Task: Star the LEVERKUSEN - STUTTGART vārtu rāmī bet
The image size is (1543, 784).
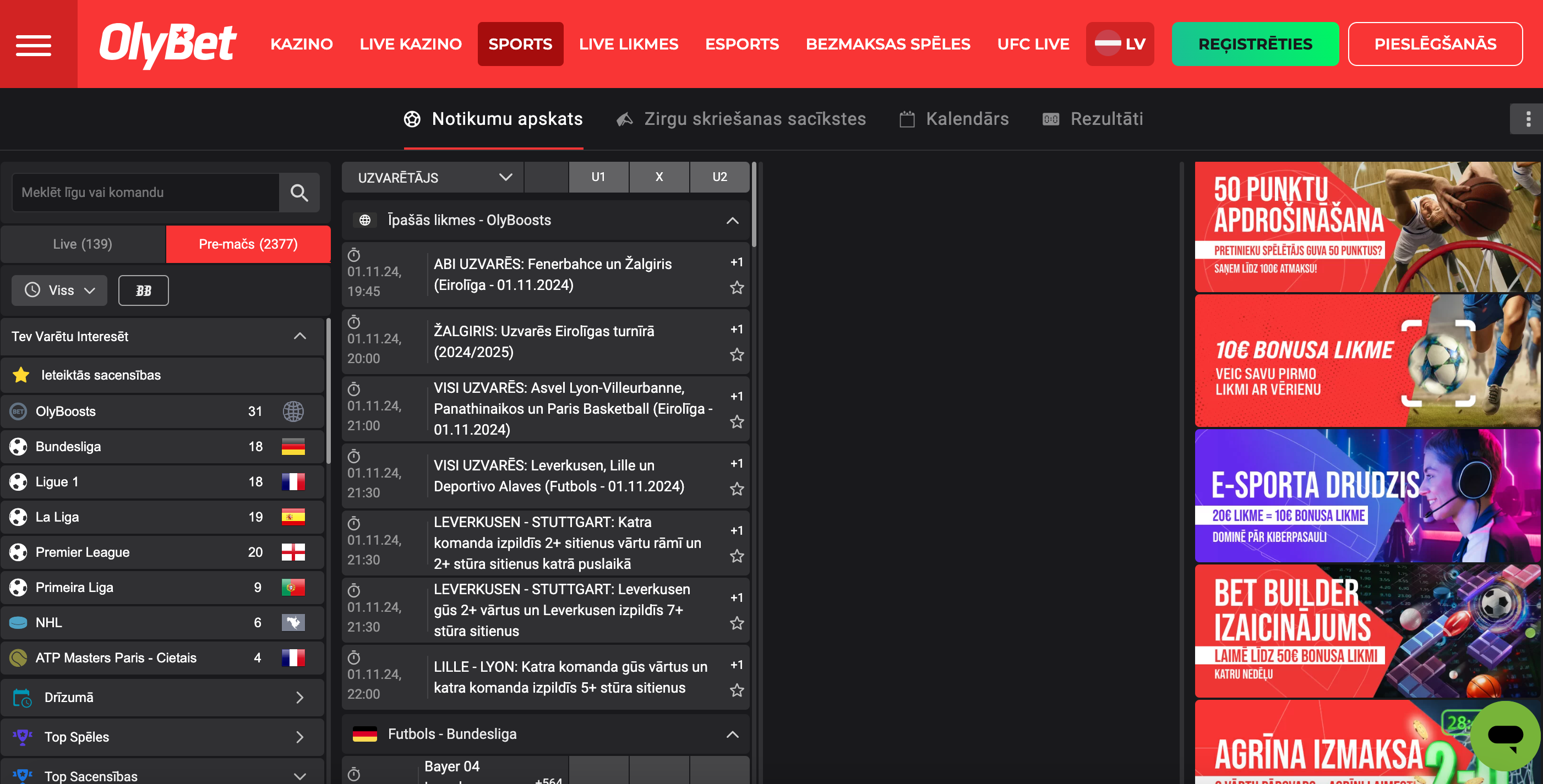Action: [x=737, y=556]
